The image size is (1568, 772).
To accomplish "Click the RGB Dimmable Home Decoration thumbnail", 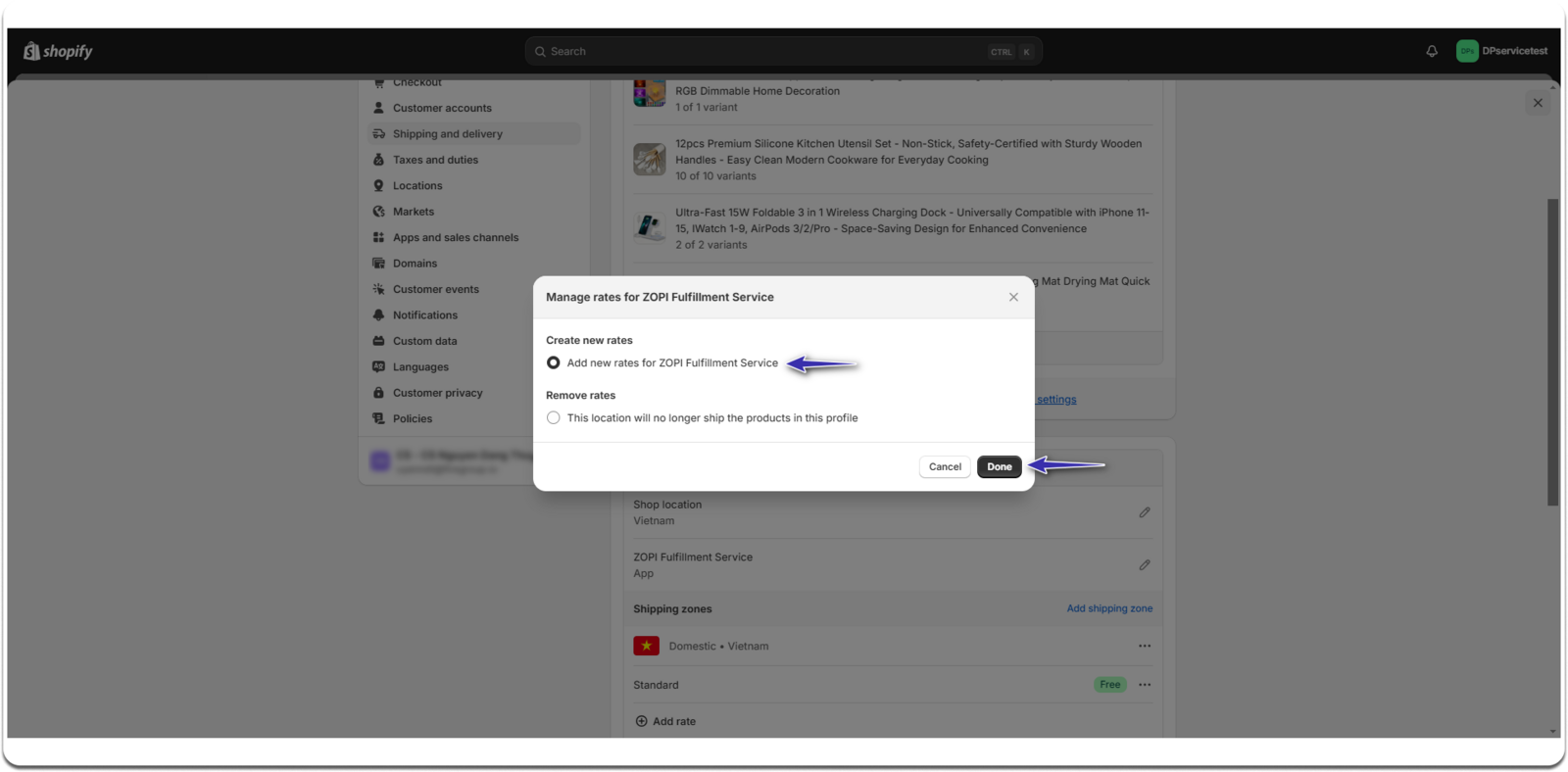I will 649,93.
